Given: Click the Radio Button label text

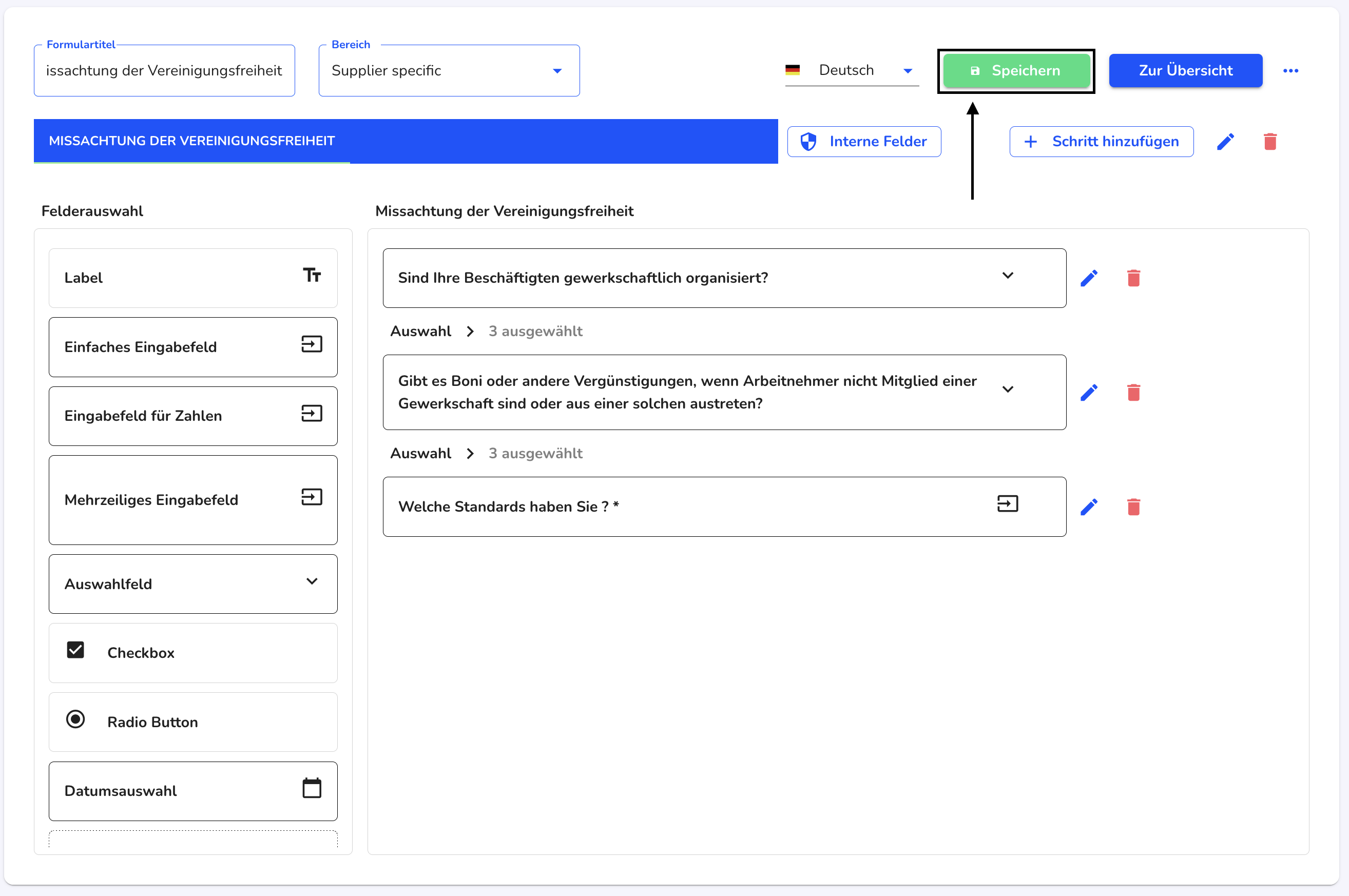Looking at the screenshot, I should tap(152, 722).
